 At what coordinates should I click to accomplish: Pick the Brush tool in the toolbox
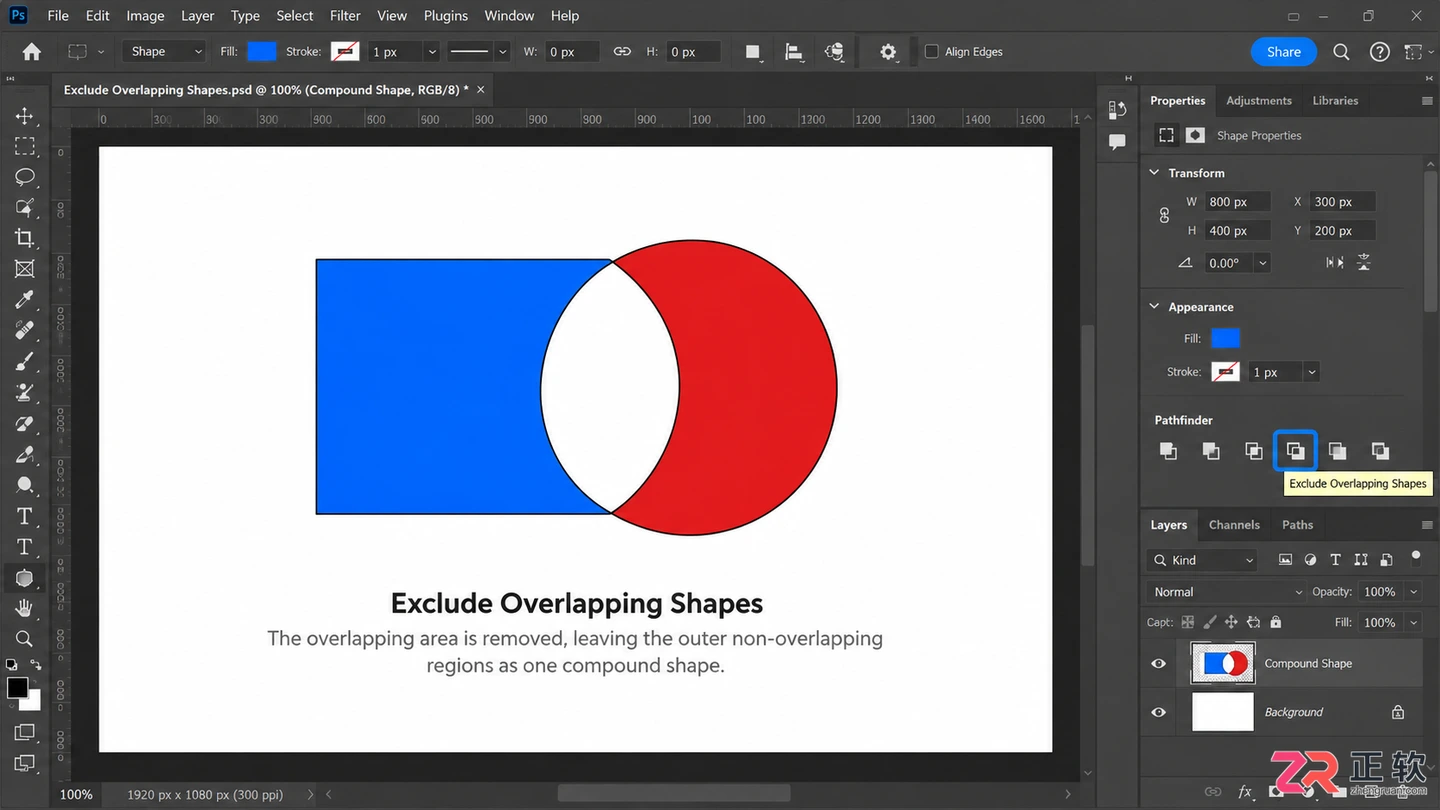[x=24, y=361]
